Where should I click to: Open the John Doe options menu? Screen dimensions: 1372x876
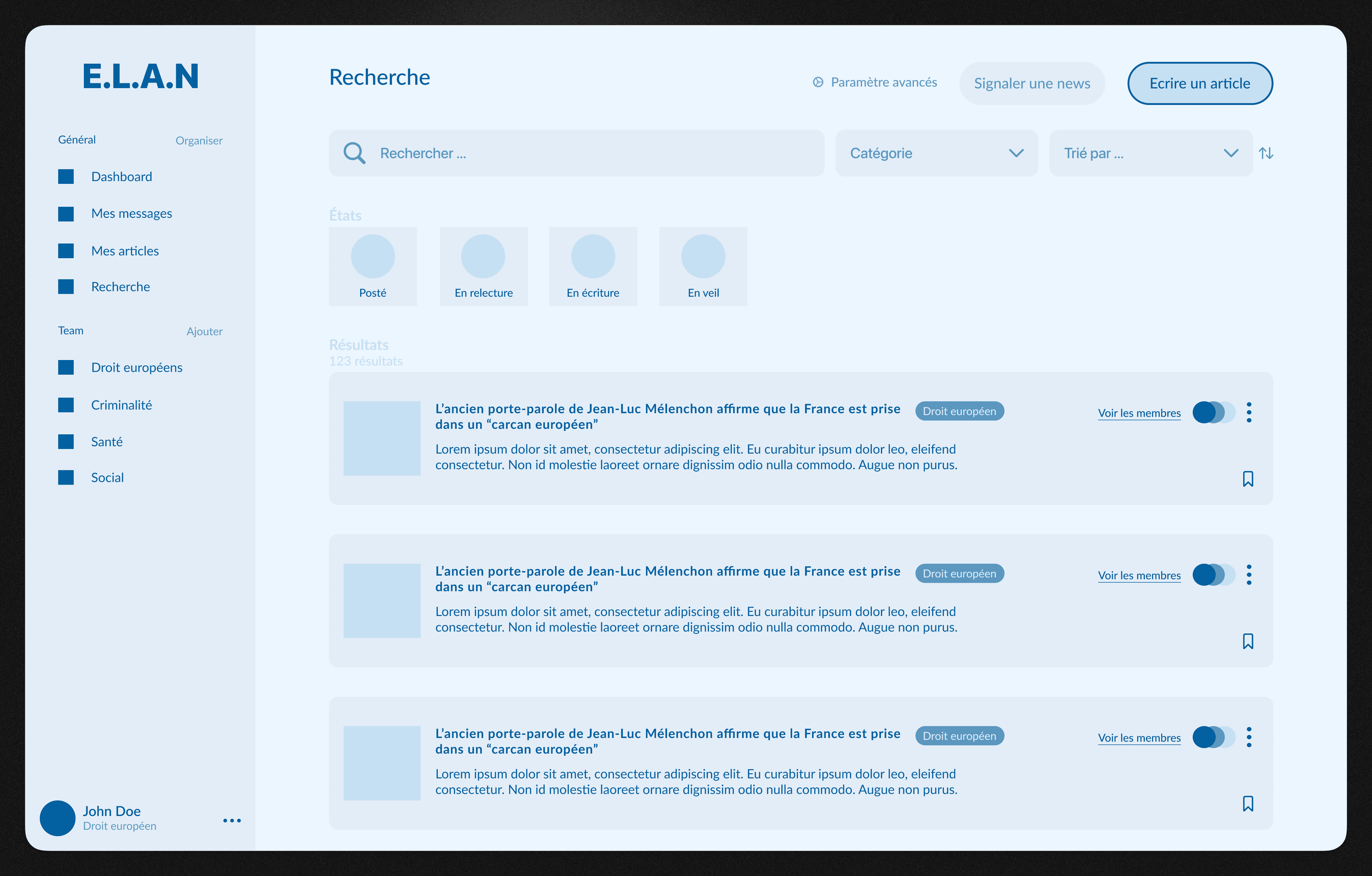click(231, 820)
